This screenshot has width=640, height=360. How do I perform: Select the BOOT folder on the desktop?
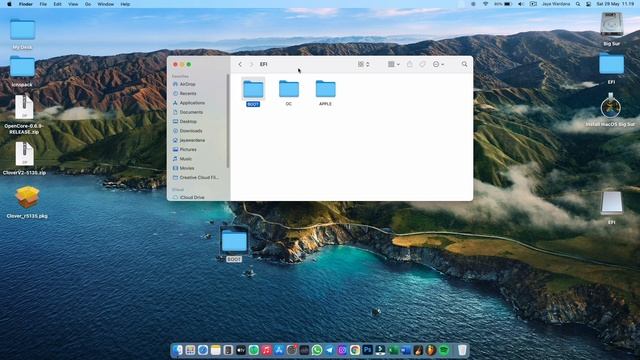pos(234,244)
